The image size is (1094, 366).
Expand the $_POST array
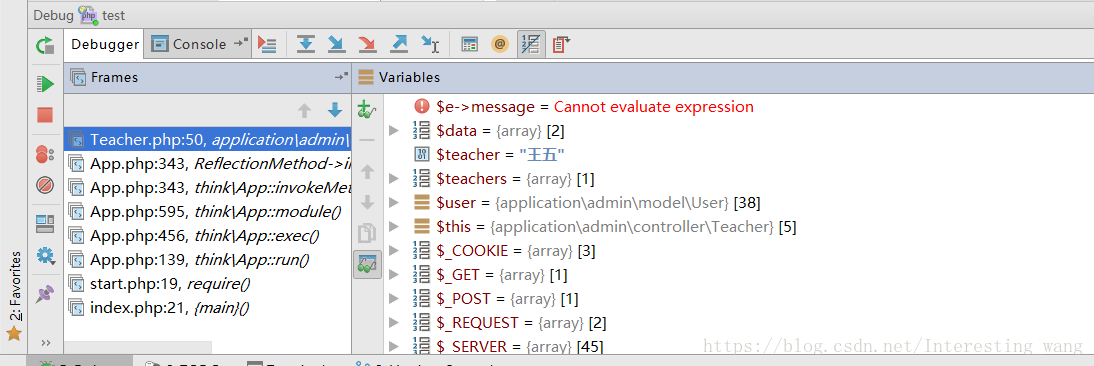click(x=394, y=298)
